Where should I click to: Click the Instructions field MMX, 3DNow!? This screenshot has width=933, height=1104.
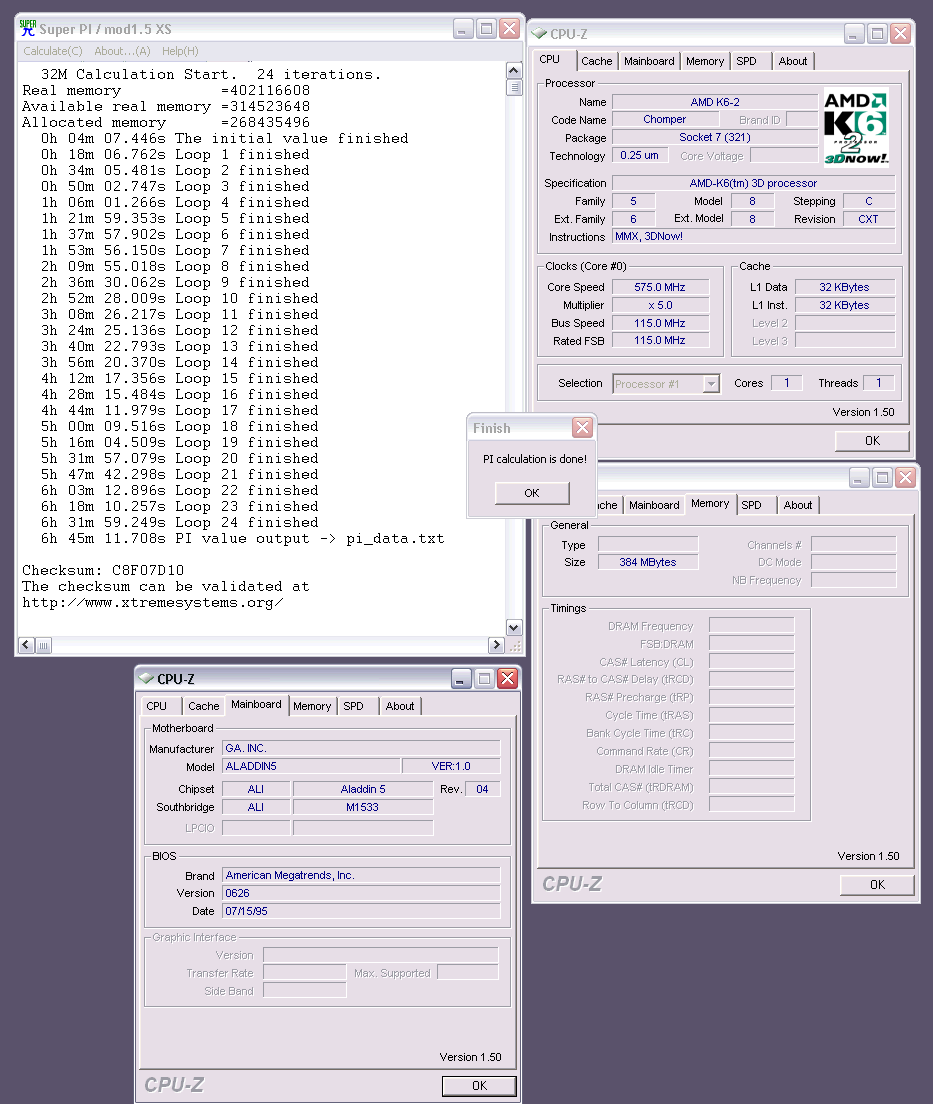click(x=753, y=237)
